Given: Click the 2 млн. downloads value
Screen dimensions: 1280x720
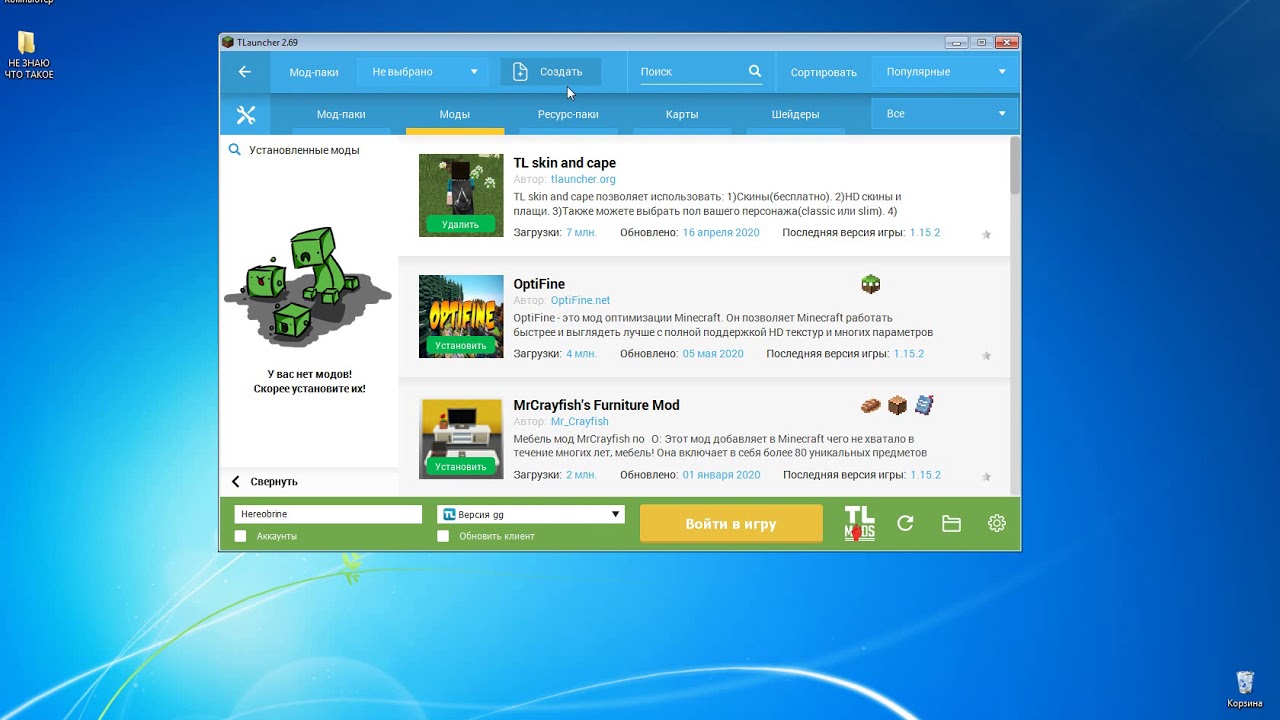Looking at the screenshot, I should [x=581, y=475].
